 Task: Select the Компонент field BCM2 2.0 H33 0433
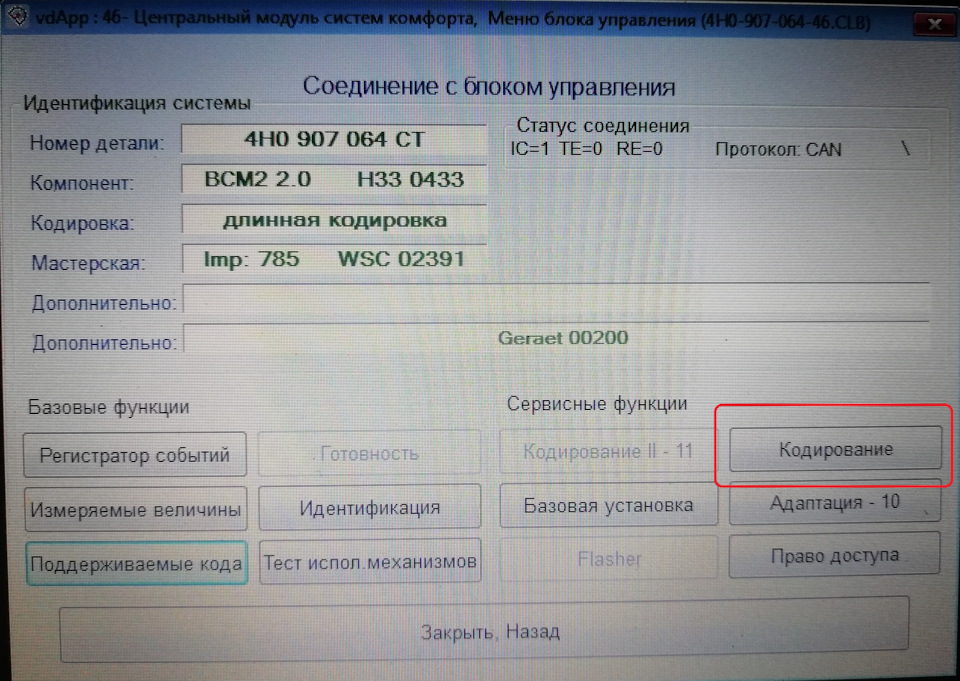pos(334,179)
